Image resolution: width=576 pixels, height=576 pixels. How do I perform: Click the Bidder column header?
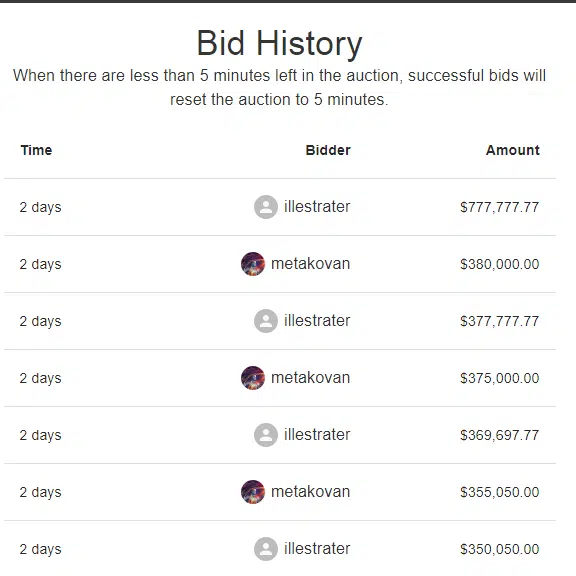(x=328, y=150)
